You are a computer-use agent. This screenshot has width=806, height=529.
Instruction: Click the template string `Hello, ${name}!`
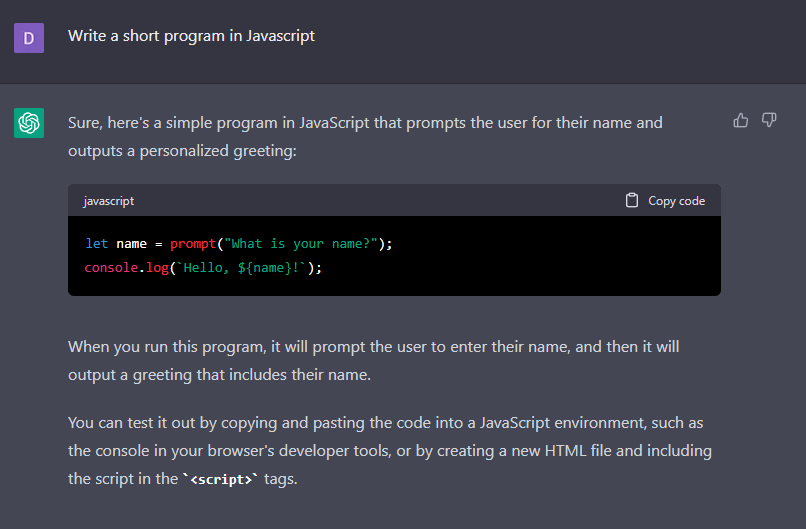point(243,268)
